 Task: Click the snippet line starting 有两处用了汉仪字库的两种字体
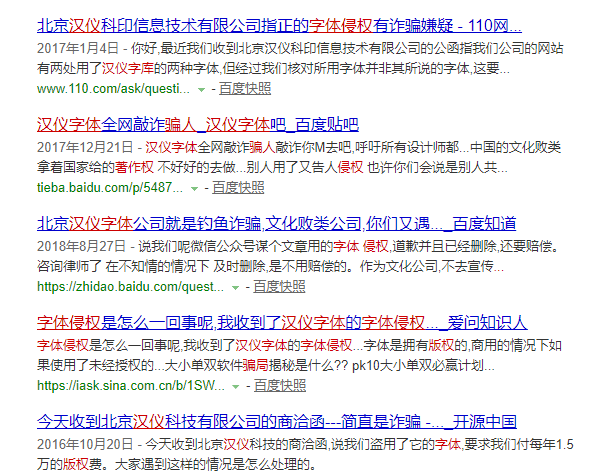[273, 68]
